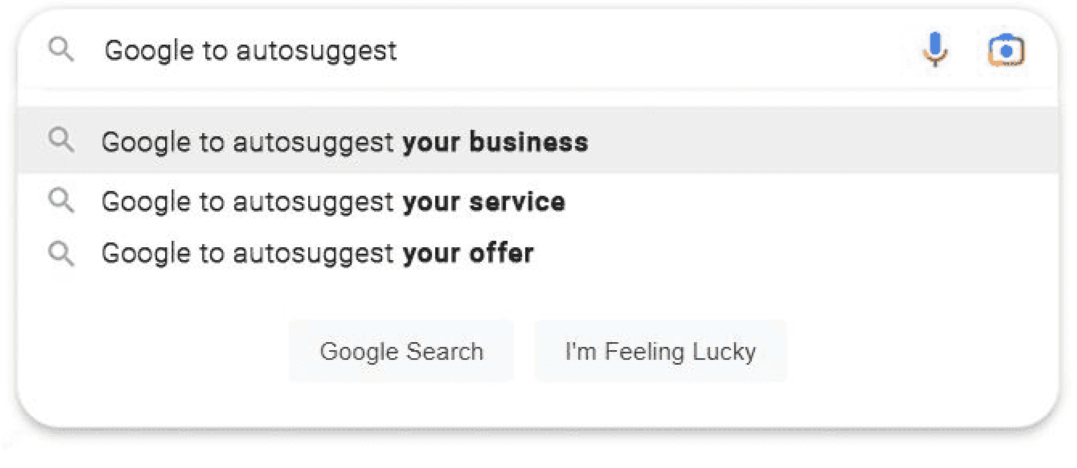
Task: Click the Google Search button
Action: pyautogui.click(x=401, y=351)
